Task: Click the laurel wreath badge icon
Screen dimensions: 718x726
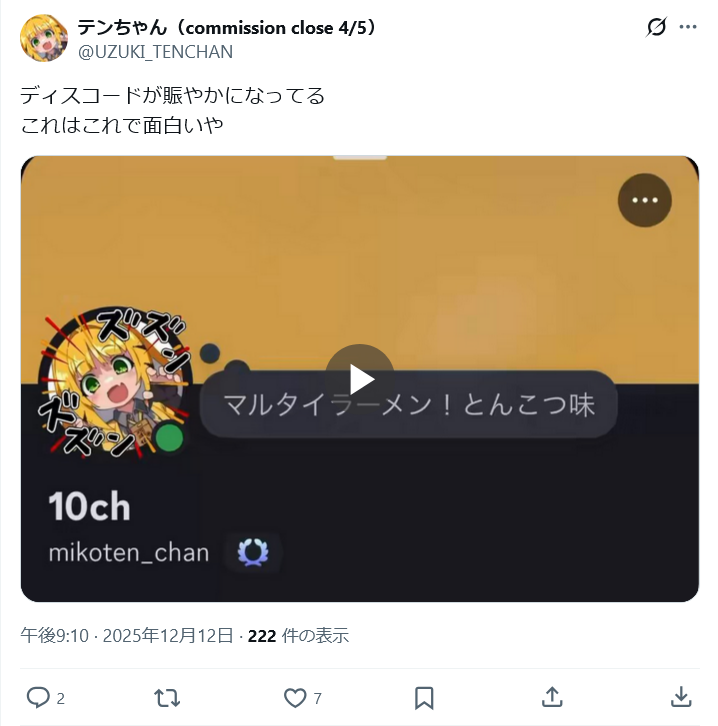Action: click(x=253, y=552)
